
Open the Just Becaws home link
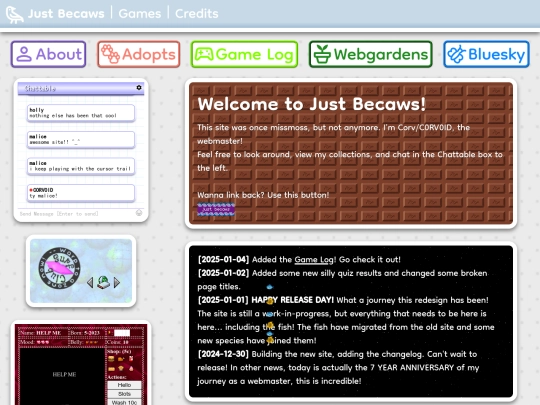66,14
